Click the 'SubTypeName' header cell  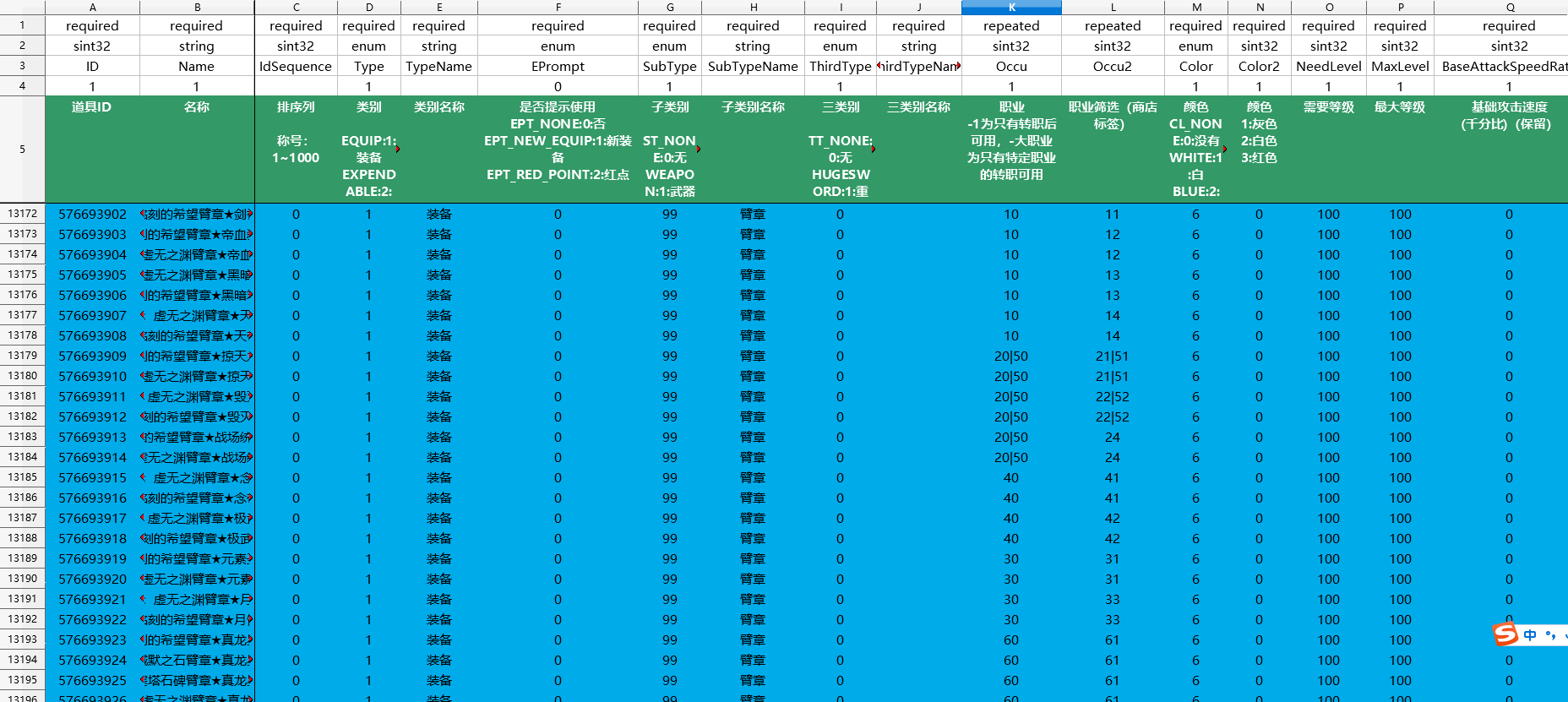coord(753,66)
